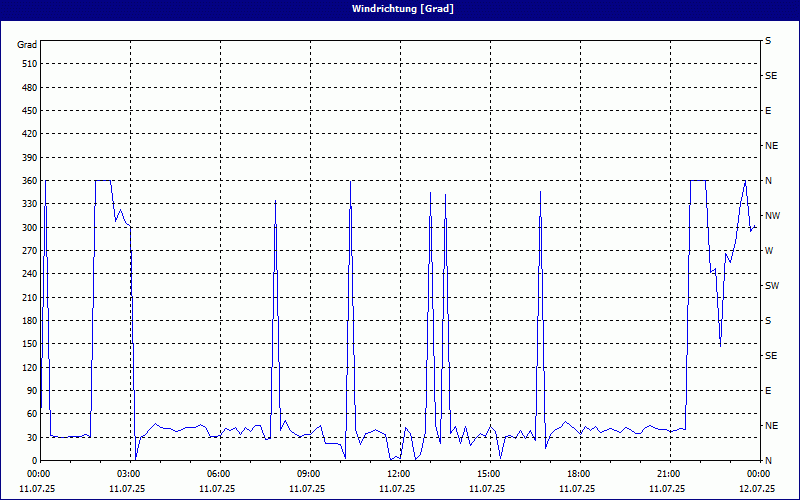
Task: Click the NW compass label on the right axis
Action: click(x=772, y=216)
